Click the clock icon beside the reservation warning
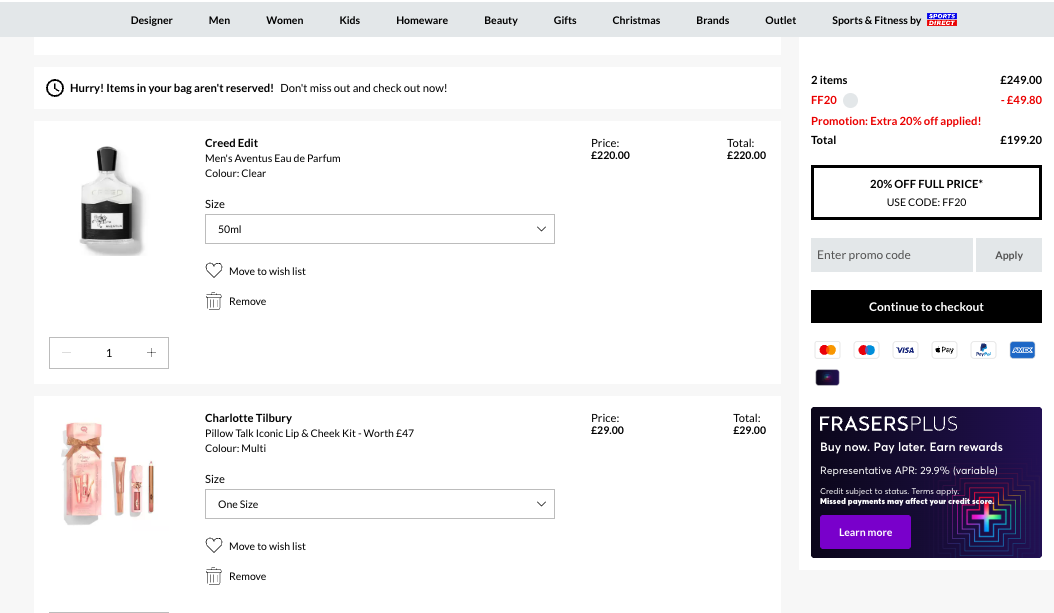The image size is (1054, 613). point(55,87)
